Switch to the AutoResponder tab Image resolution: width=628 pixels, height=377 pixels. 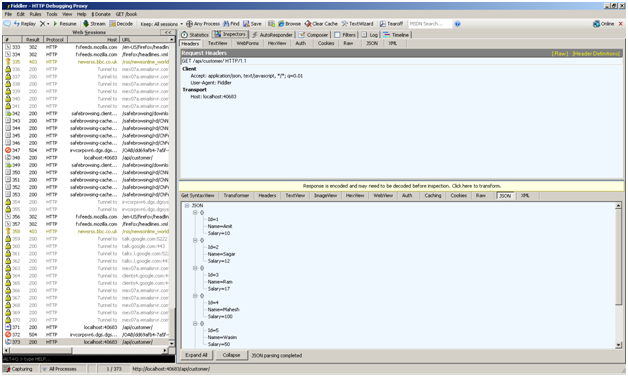click(x=272, y=35)
